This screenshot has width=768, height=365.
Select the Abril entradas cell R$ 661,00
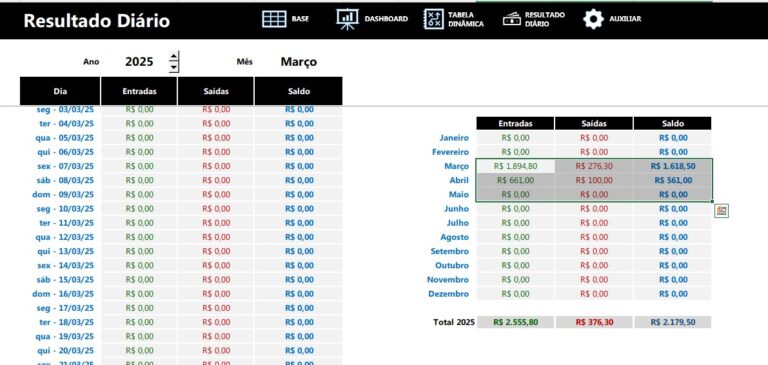[515, 180]
